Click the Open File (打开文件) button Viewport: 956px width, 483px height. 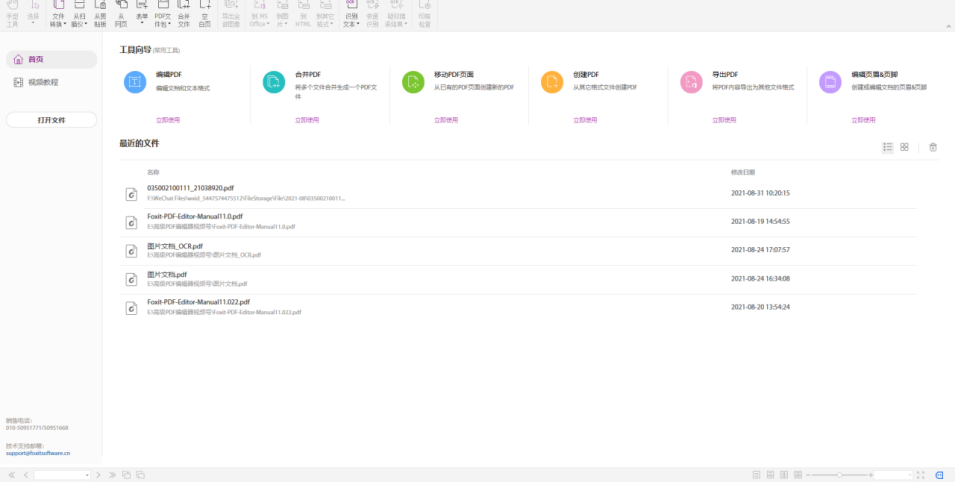[x=51, y=120]
